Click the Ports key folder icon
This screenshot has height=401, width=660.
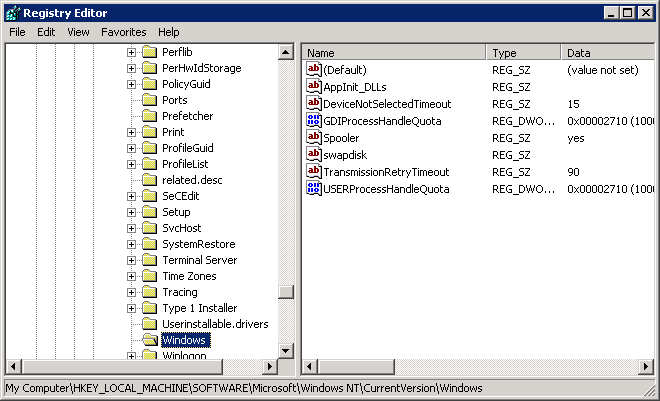click(149, 100)
